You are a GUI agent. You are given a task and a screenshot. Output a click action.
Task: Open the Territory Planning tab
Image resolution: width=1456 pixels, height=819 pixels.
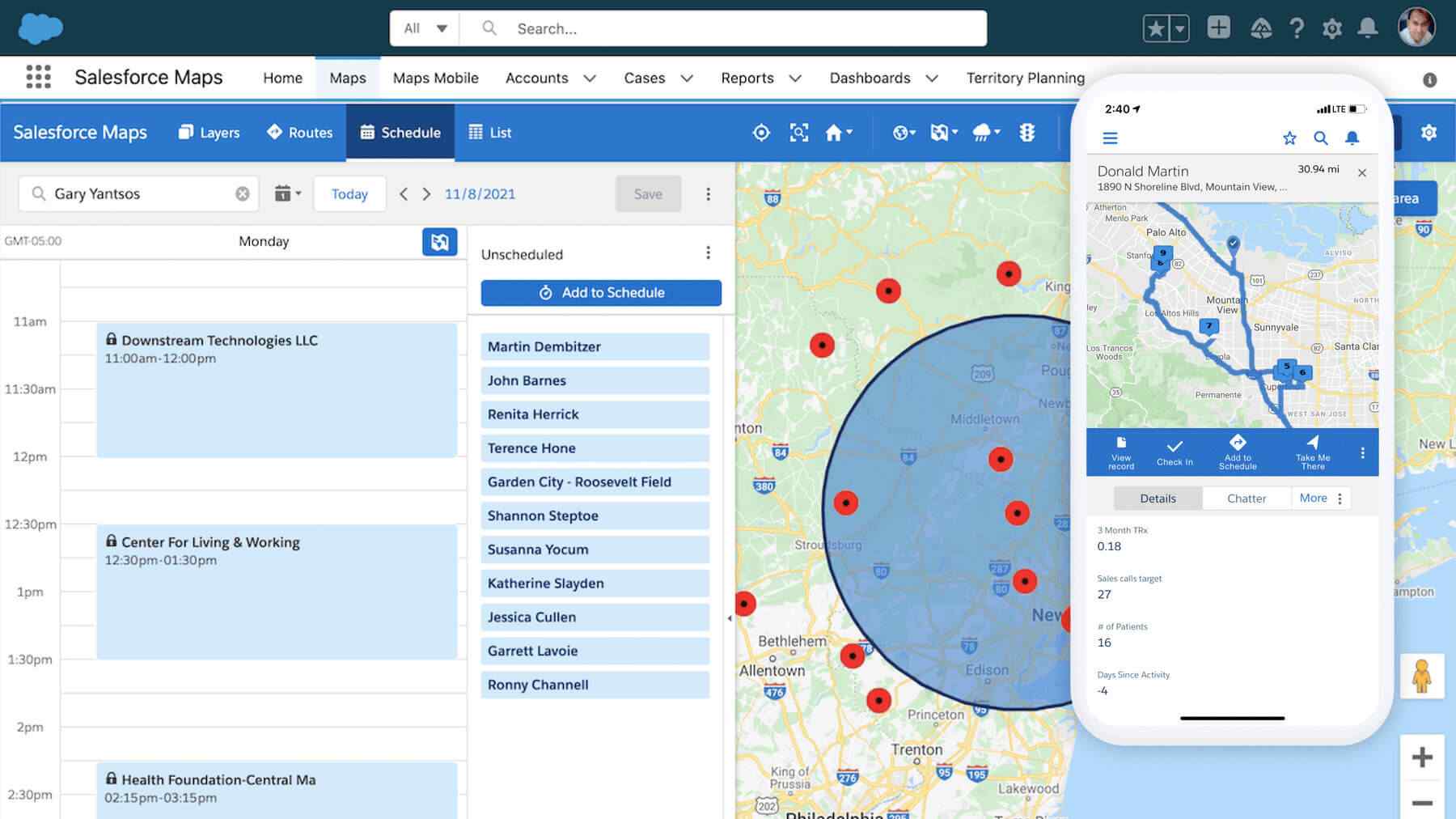point(1025,78)
